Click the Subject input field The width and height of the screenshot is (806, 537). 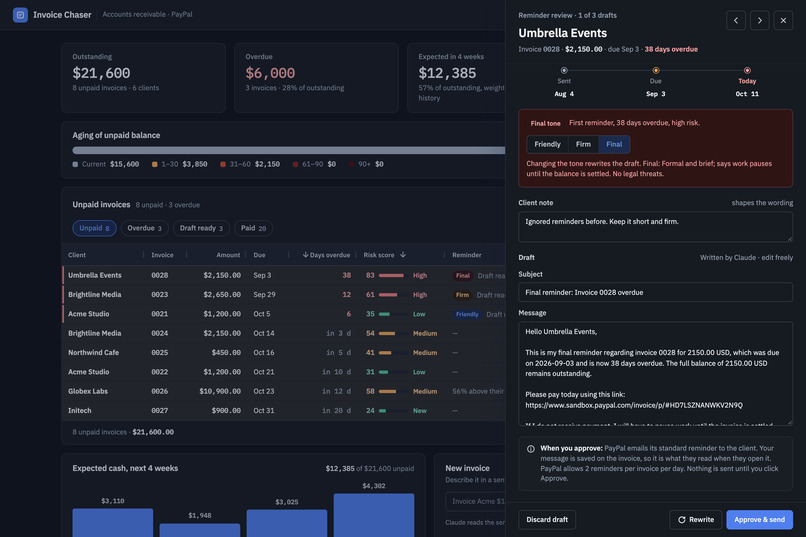(655, 292)
